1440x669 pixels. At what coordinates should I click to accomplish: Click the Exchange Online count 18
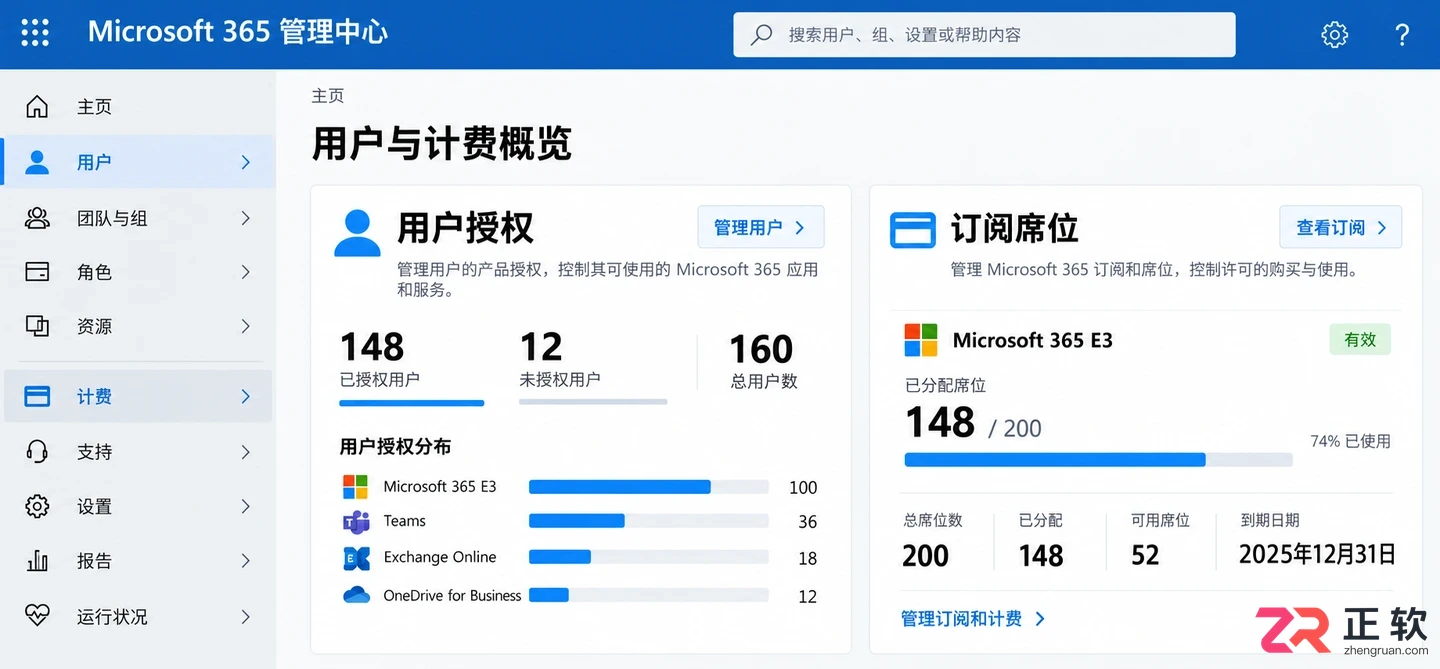click(807, 559)
